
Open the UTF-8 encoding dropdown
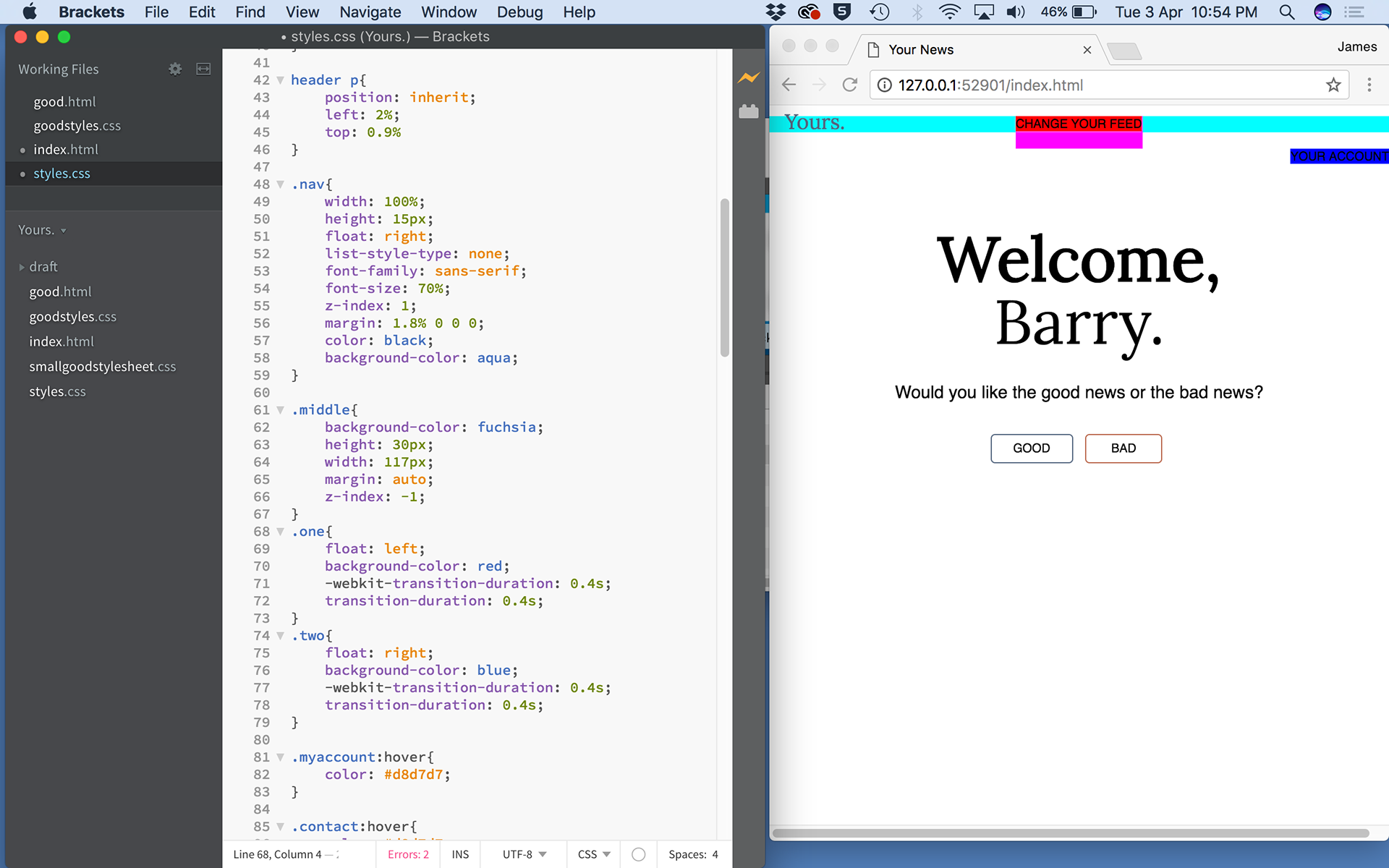[x=524, y=854]
